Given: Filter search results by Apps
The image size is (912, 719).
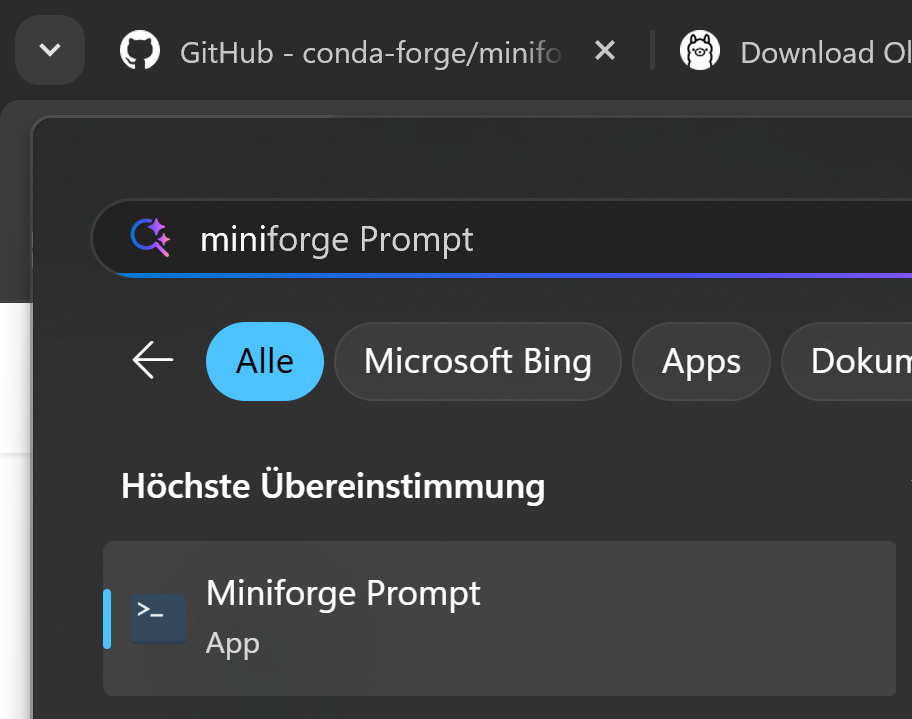Looking at the screenshot, I should (701, 361).
